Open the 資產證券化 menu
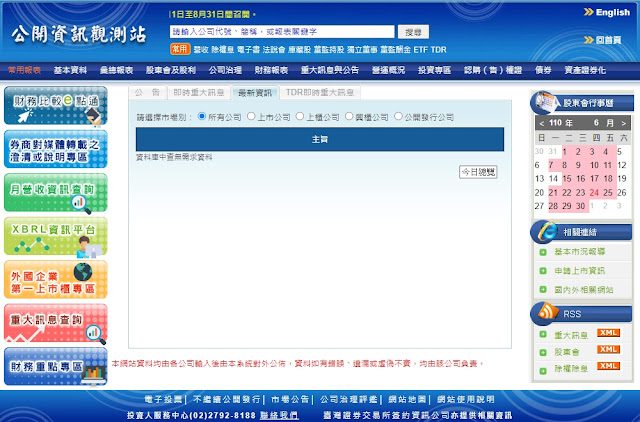This screenshot has height=422, width=640. pos(585,70)
